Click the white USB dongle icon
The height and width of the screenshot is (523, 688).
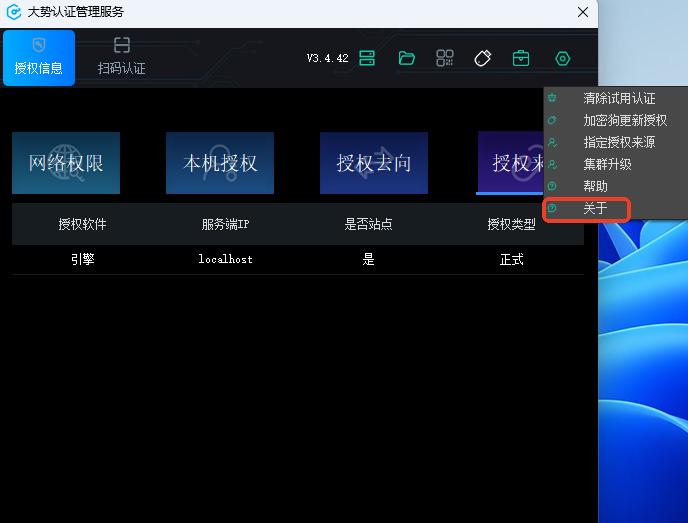click(483, 58)
